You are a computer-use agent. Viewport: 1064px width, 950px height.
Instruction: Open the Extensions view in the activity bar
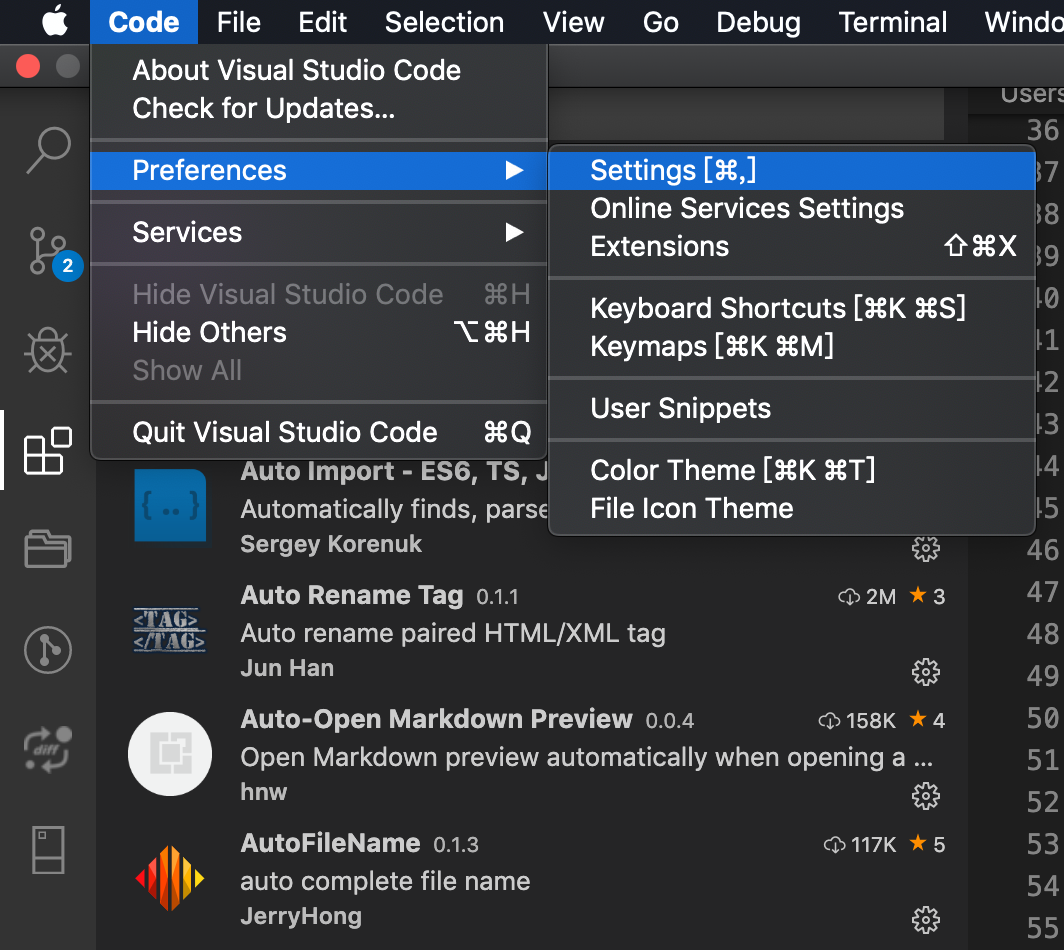tap(47, 450)
